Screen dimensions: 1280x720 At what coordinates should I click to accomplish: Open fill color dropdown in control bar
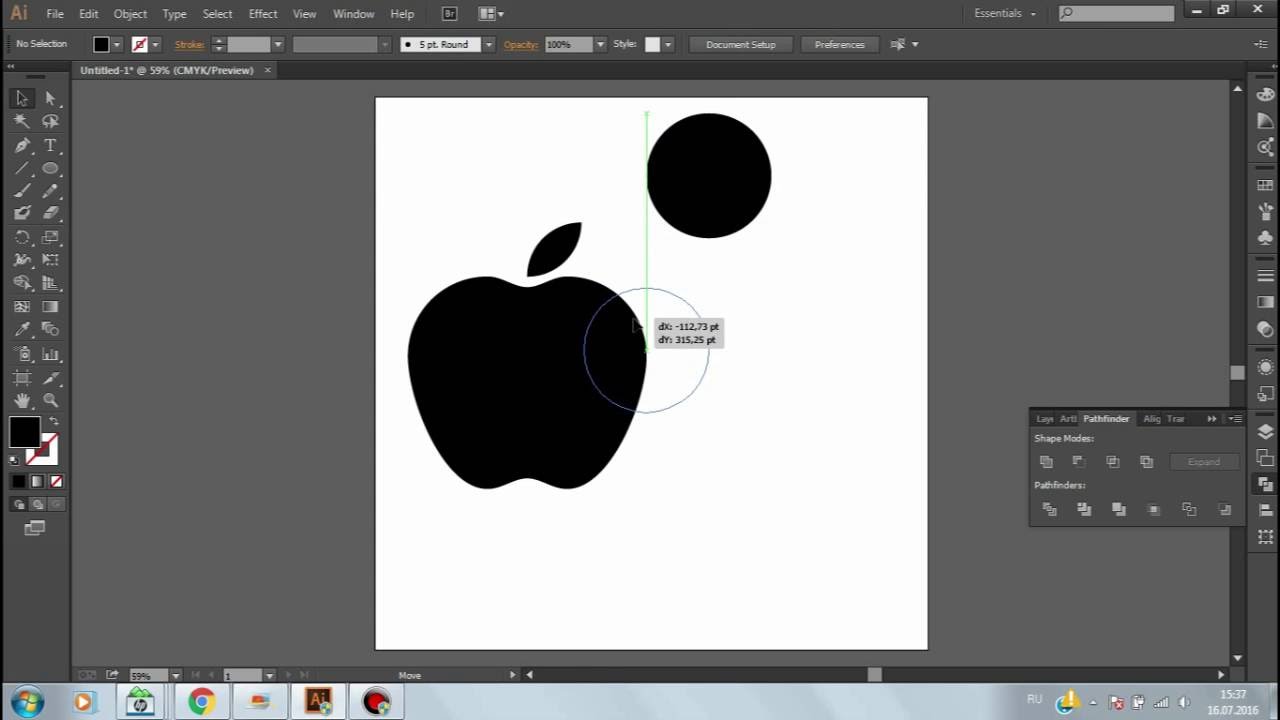pyautogui.click(x=117, y=44)
